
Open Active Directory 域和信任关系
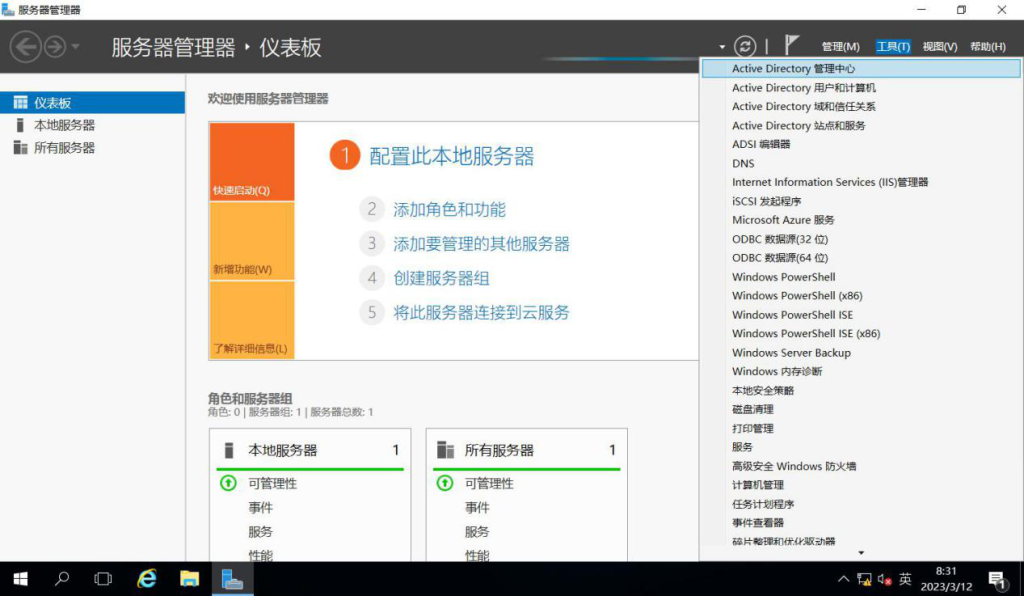861,106
